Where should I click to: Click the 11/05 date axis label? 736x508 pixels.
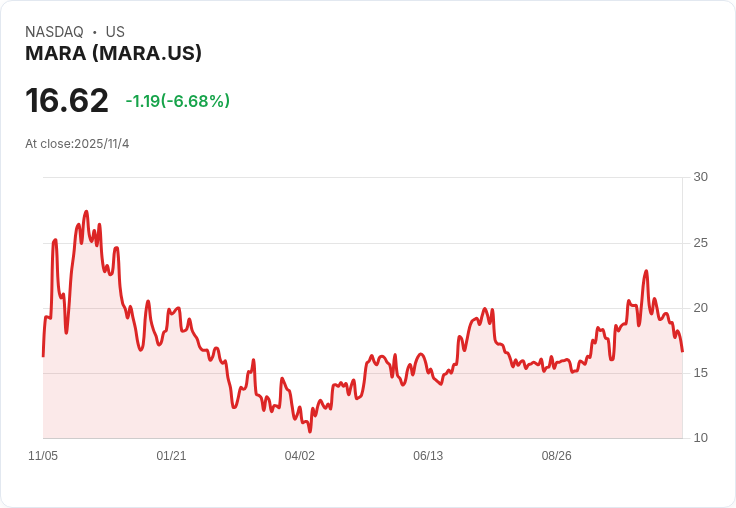pyautogui.click(x=43, y=456)
